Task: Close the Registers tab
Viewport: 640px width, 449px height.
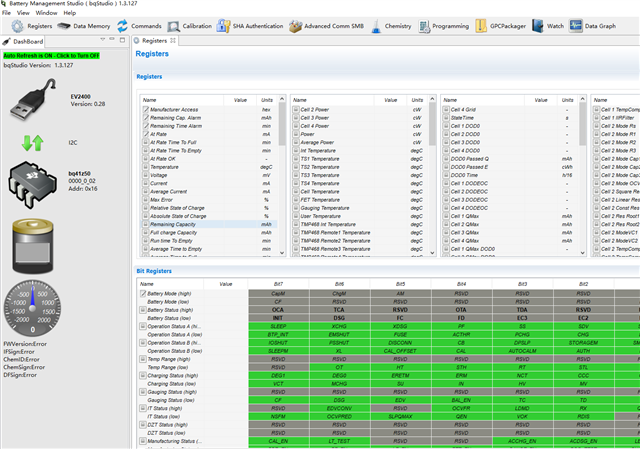Action: (x=173, y=40)
